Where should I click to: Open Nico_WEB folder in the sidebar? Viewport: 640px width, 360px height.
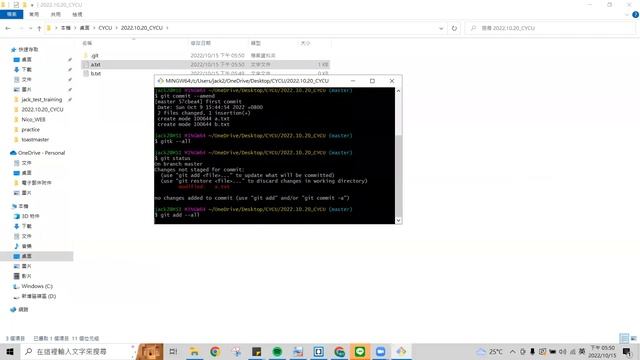click(33, 120)
